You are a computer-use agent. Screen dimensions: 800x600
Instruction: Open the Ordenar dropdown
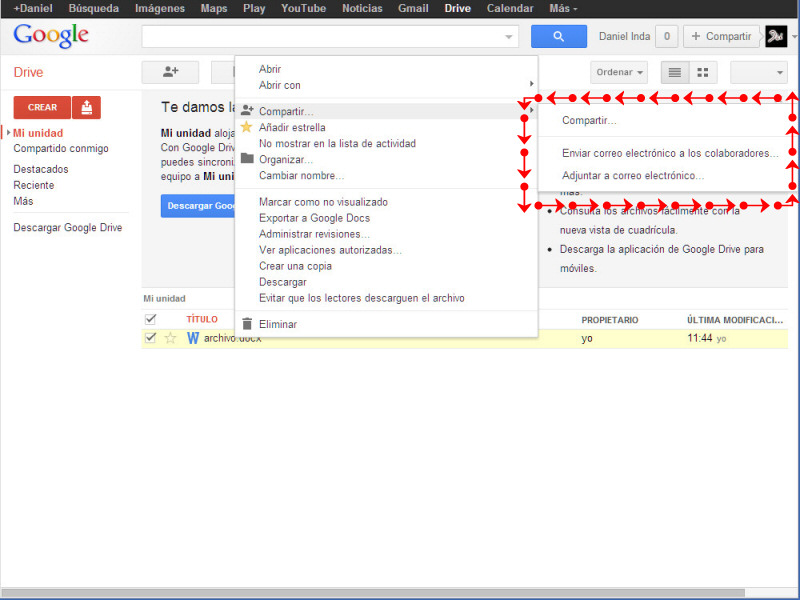pyautogui.click(x=619, y=72)
